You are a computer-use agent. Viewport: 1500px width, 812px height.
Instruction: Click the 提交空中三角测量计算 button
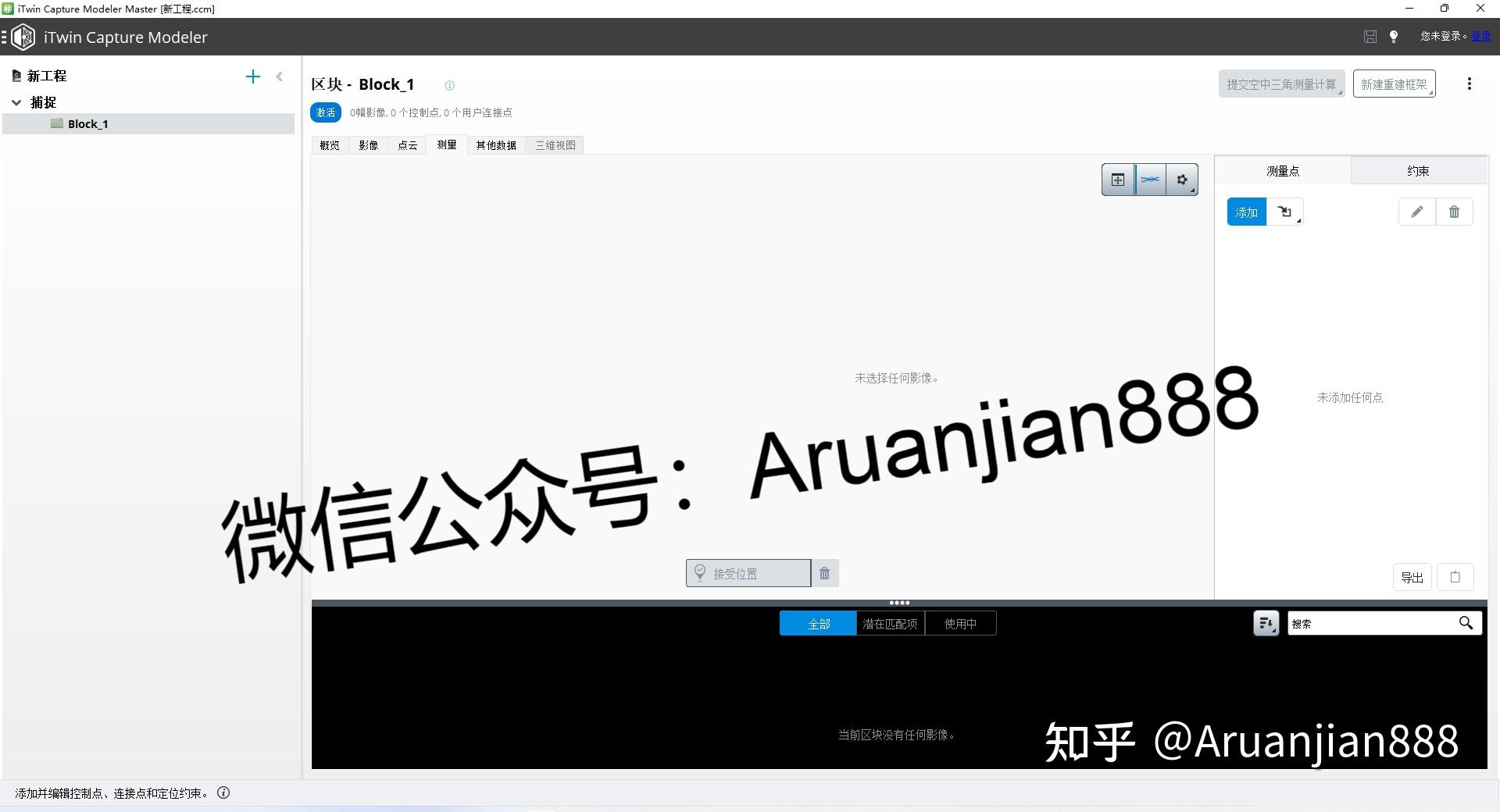coord(1281,84)
